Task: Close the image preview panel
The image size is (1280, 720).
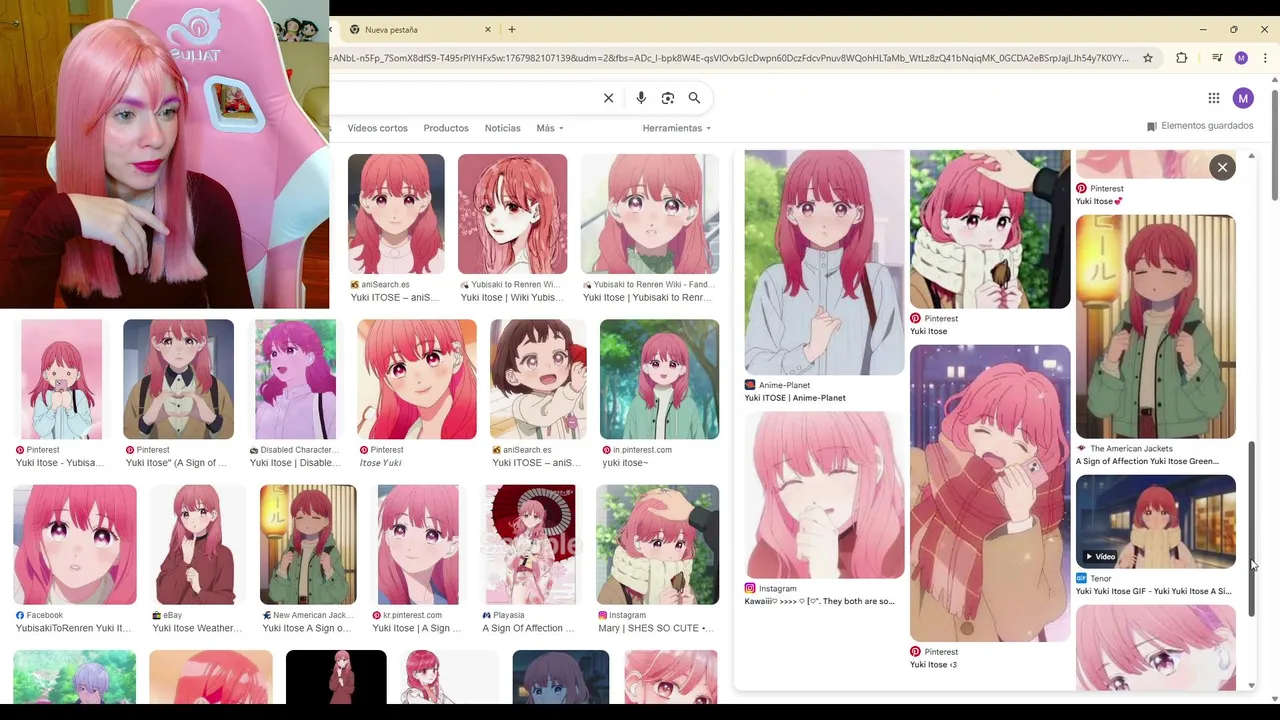Action: coord(1222,167)
